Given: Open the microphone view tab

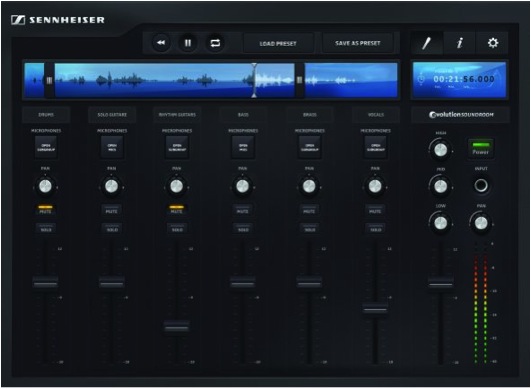Looking at the screenshot, I should [427, 43].
